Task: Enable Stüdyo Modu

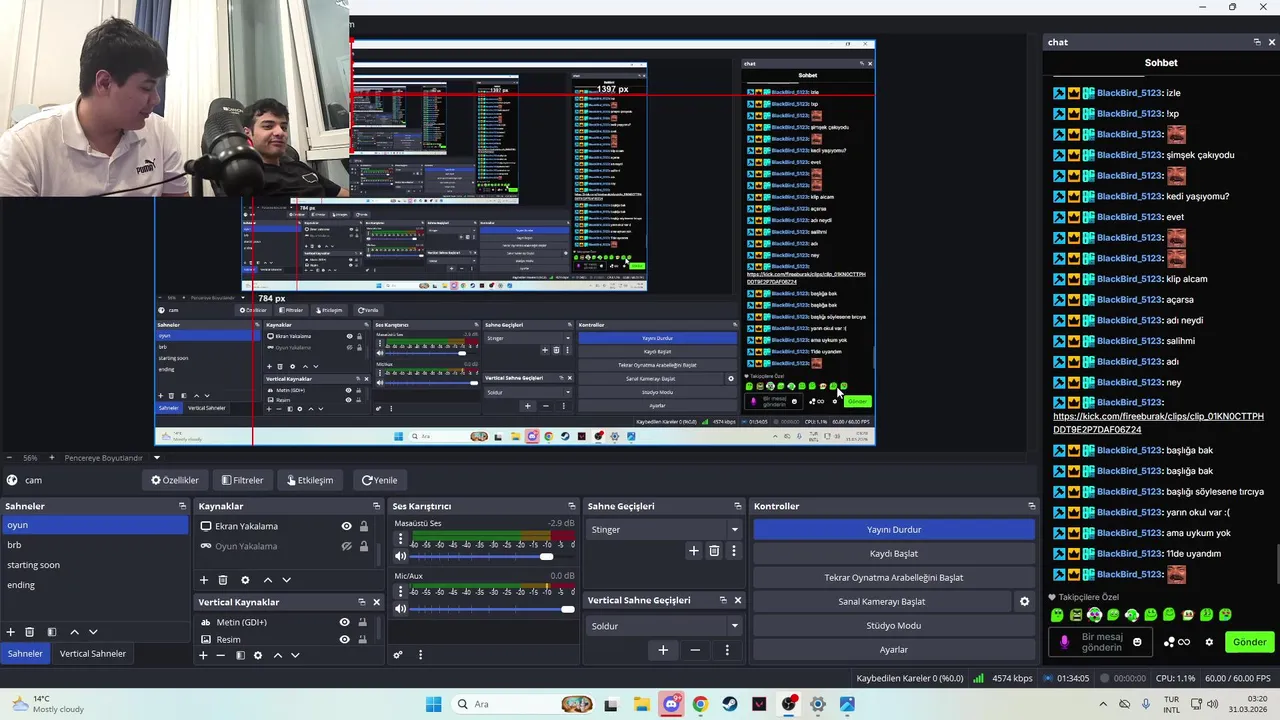Action: [x=894, y=625]
